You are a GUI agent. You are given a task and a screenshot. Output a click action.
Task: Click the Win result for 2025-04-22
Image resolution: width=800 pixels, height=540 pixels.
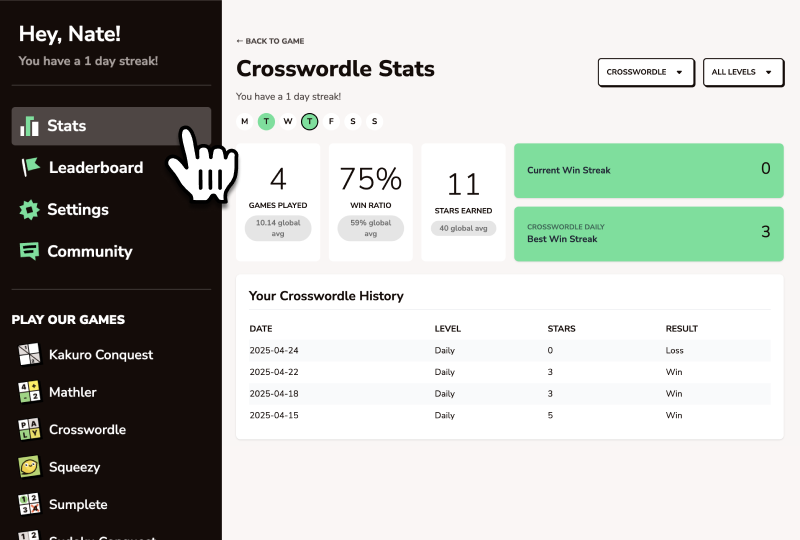coord(674,372)
